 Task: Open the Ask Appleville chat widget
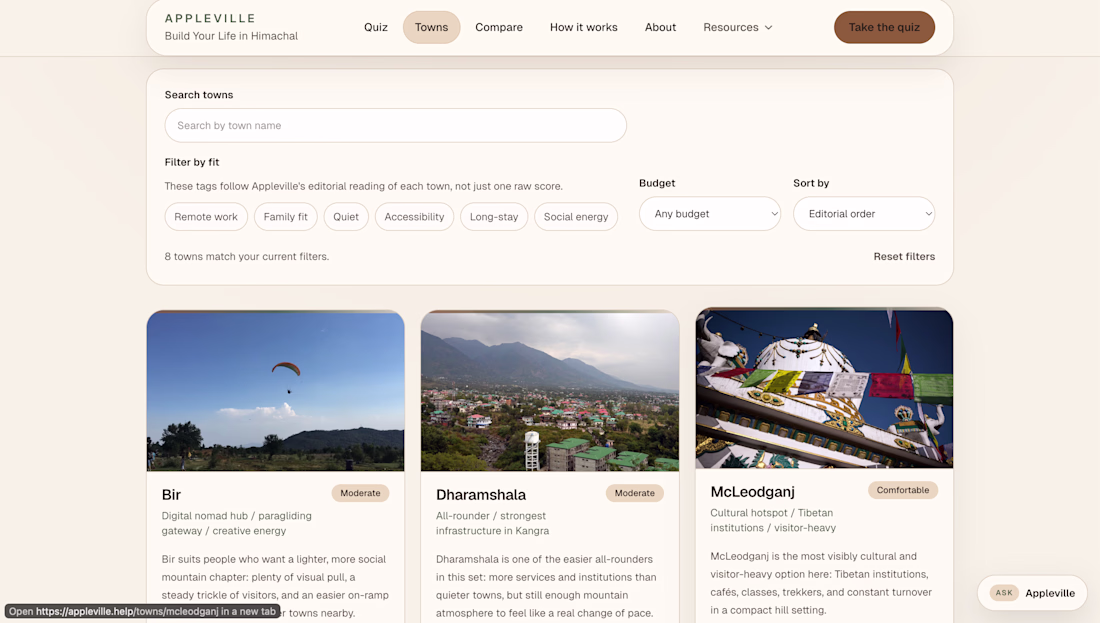click(1032, 593)
